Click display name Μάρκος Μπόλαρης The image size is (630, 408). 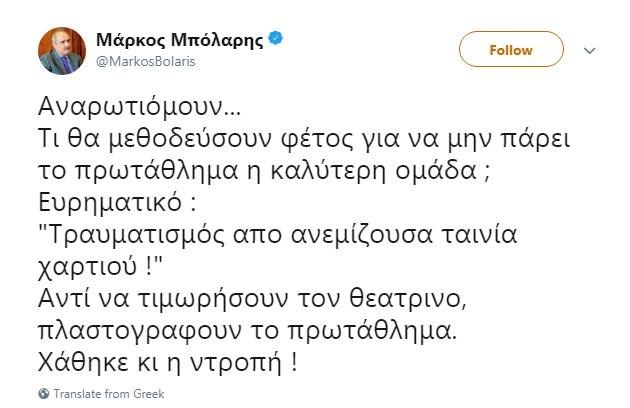pyautogui.click(x=180, y=41)
